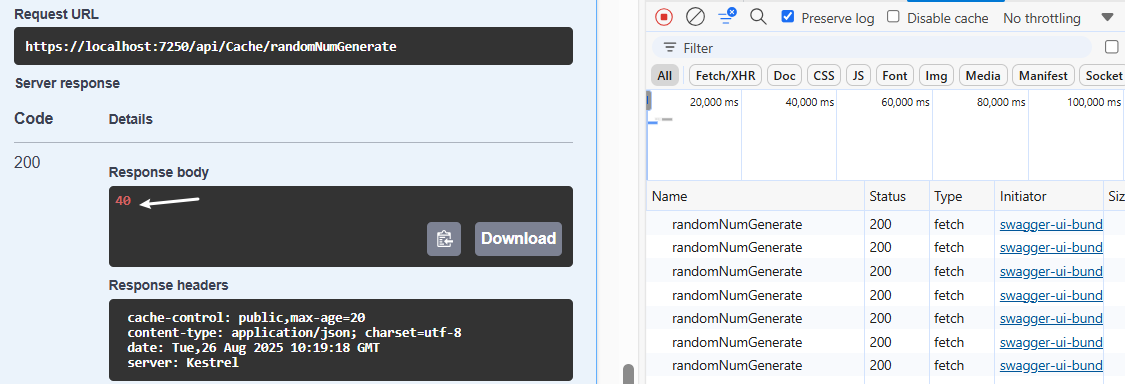This screenshot has width=1125, height=384.
Task: Show only JS requests
Action: (858, 75)
